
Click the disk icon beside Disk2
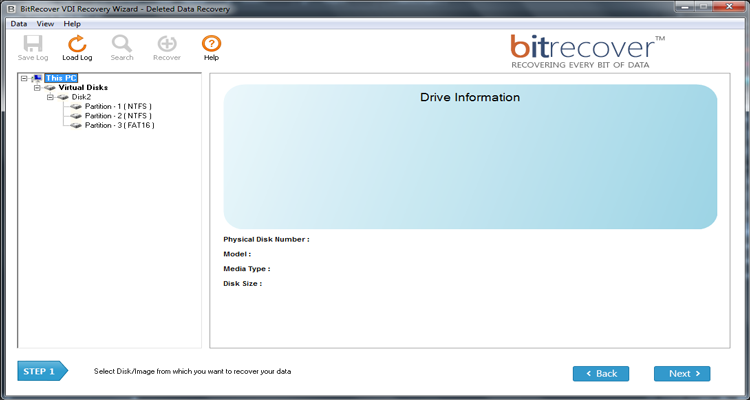tap(63, 97)
